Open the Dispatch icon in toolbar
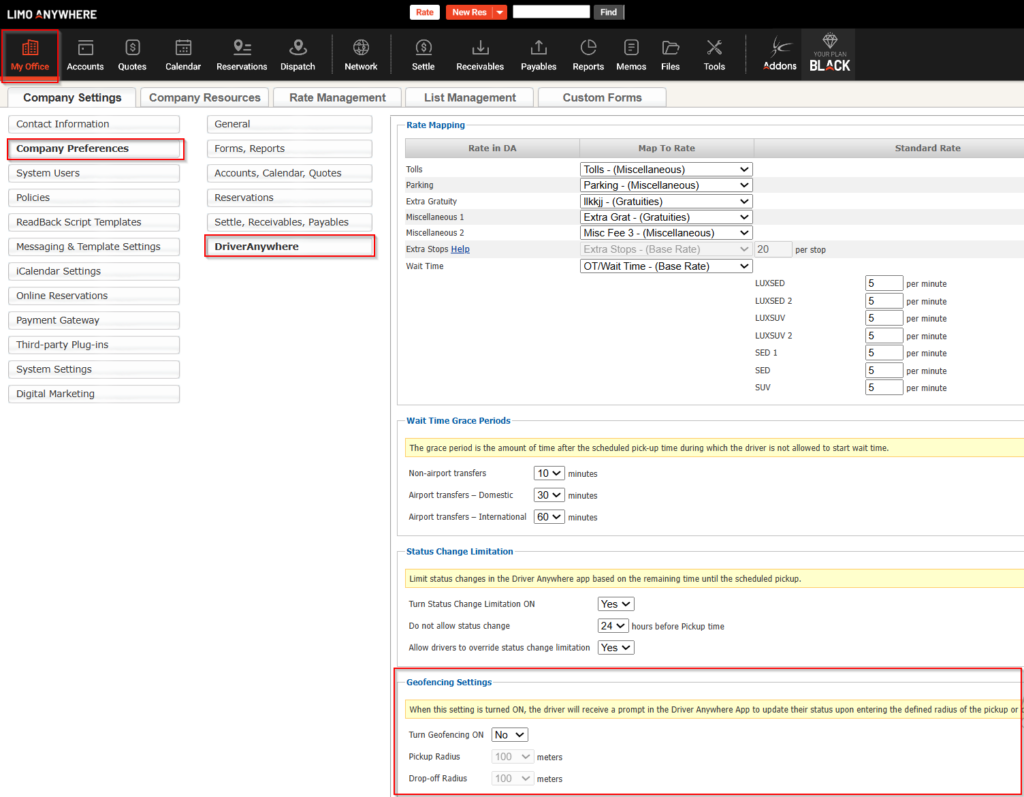 pyautogui.click(x=297, y=54)
